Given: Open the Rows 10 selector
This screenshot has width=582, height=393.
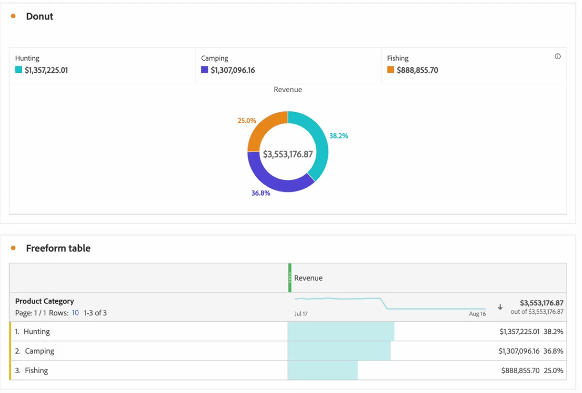Looking at the screenshot, I should pyautogui.click(x=75, y=313).
